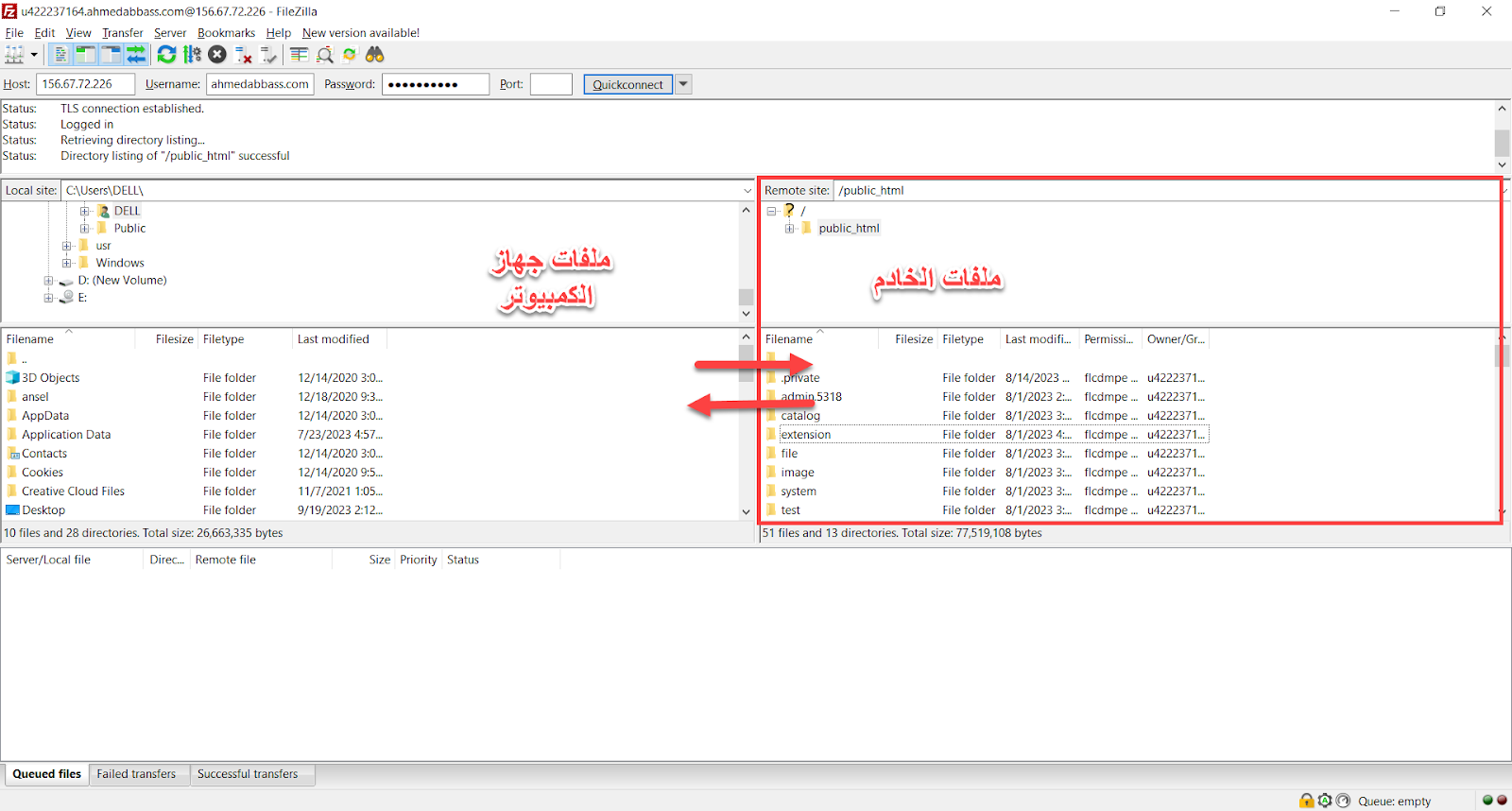Viewport: 1512px width, 811px height.
Task: Open the Quickconnect history dropdown
Action: [684, 84]
